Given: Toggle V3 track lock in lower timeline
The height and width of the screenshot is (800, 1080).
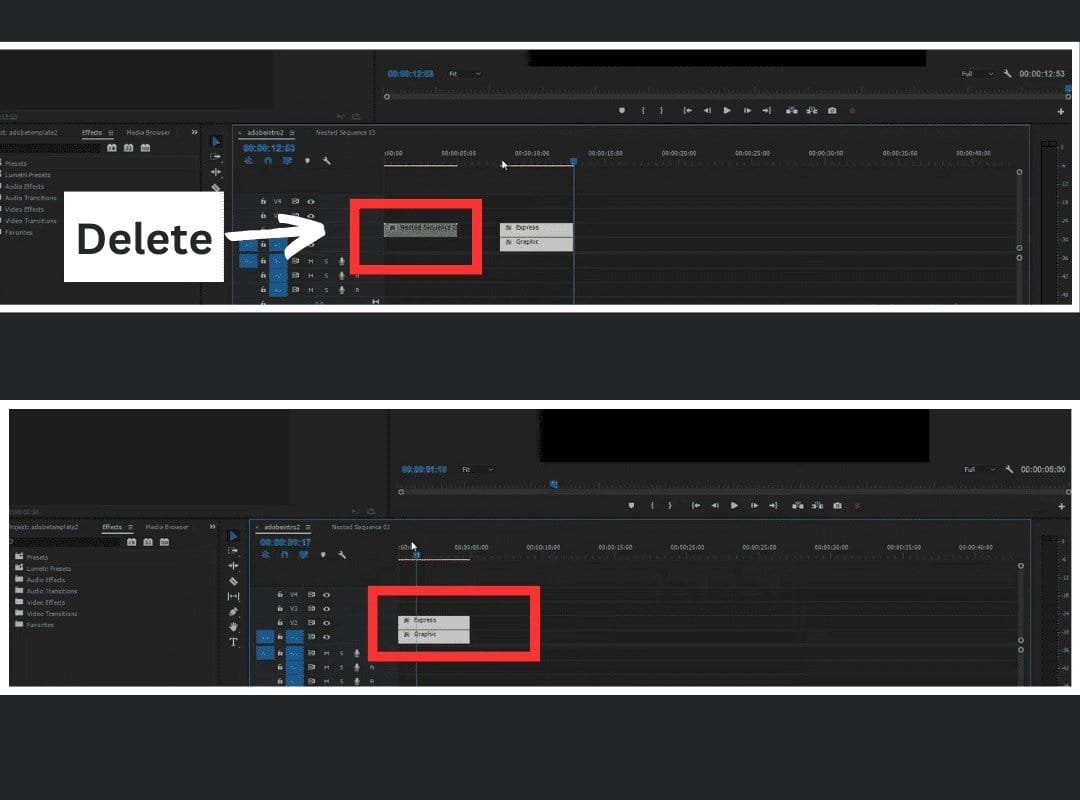Looking at the screenshot, I should (280, 608).
